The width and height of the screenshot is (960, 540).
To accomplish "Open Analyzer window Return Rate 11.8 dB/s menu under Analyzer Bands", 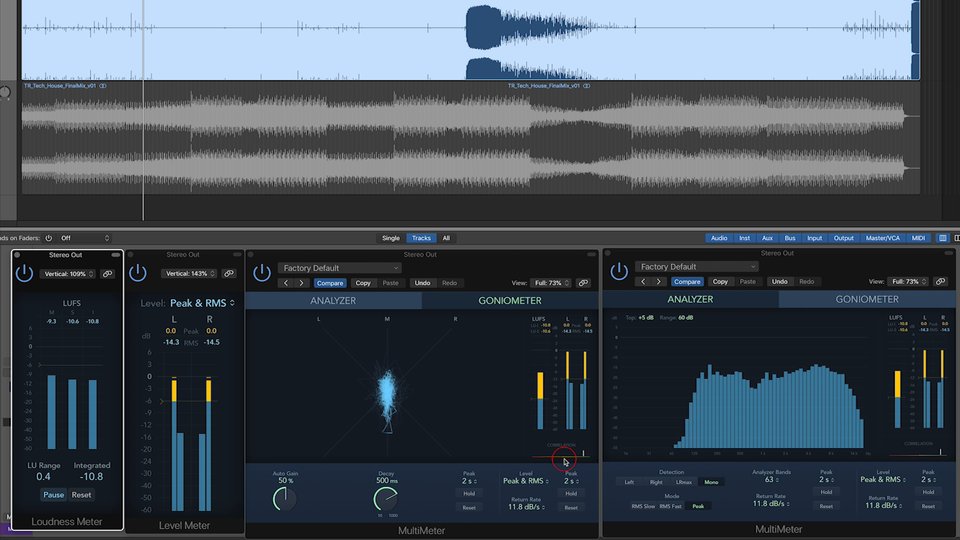I will click(x=770, y=503).
